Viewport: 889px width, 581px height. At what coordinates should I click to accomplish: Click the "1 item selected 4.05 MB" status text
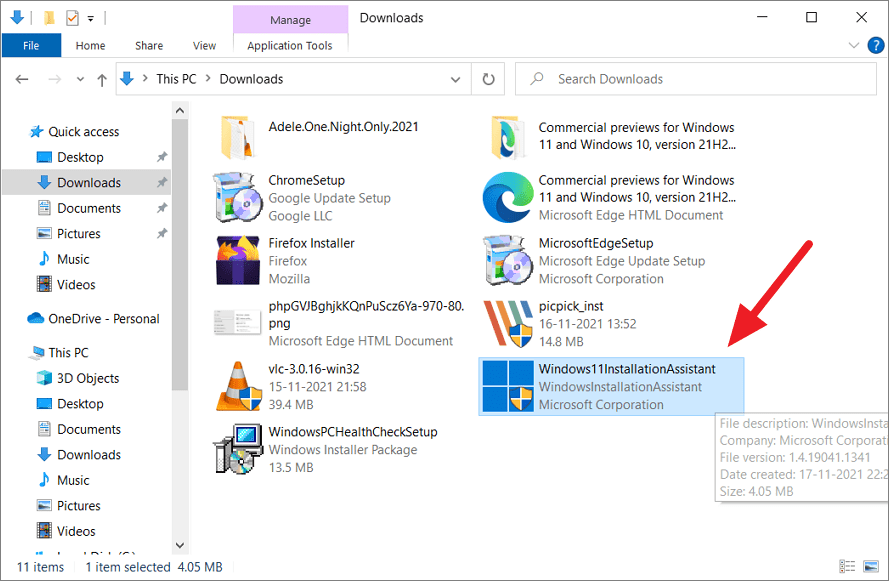click(154, 567)
